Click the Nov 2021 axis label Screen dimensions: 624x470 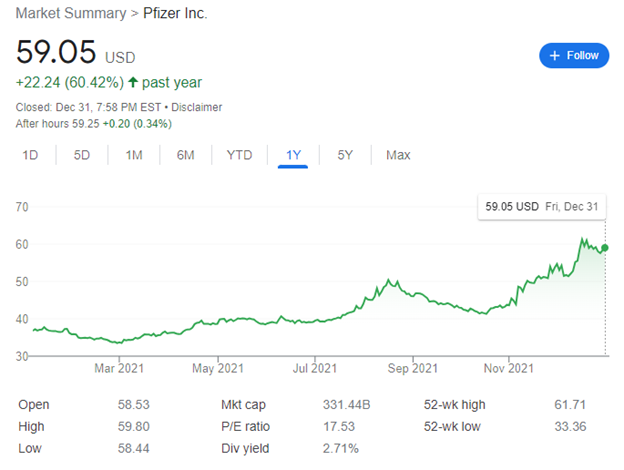coord(509,368)
